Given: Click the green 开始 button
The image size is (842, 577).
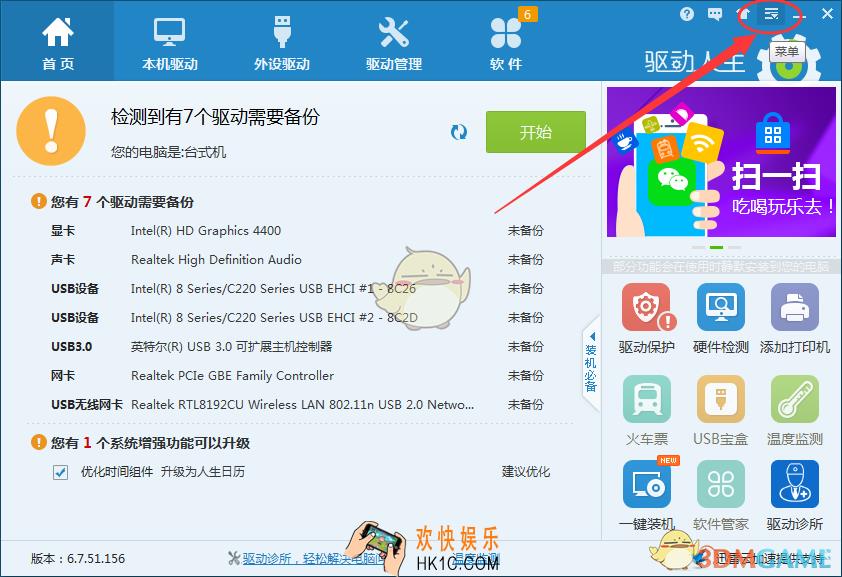Looking at the screenshot, I should pos(535,132).
